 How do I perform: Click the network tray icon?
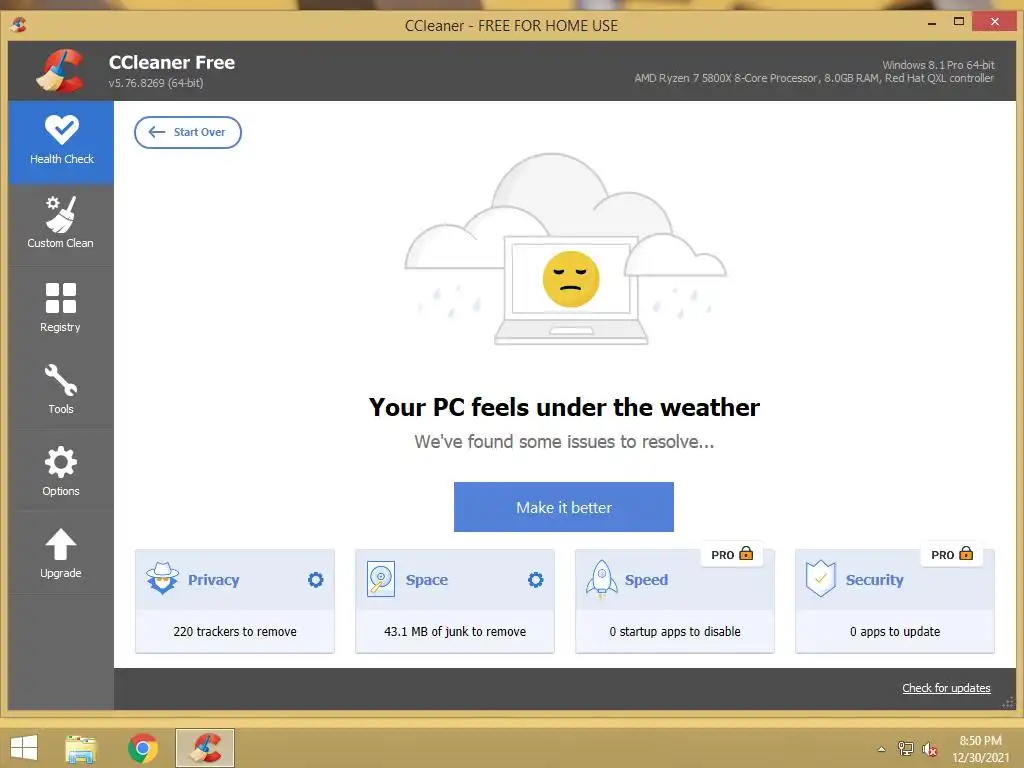(x=906, y=748)
